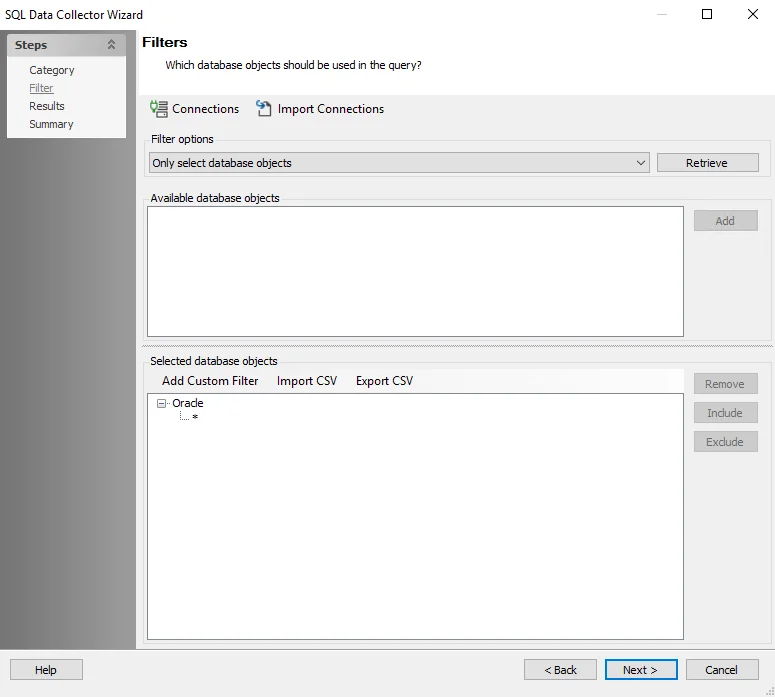Collapse the Oracle tree node
775x697 pixels.
pyautogui.click(x=161, y=403)
